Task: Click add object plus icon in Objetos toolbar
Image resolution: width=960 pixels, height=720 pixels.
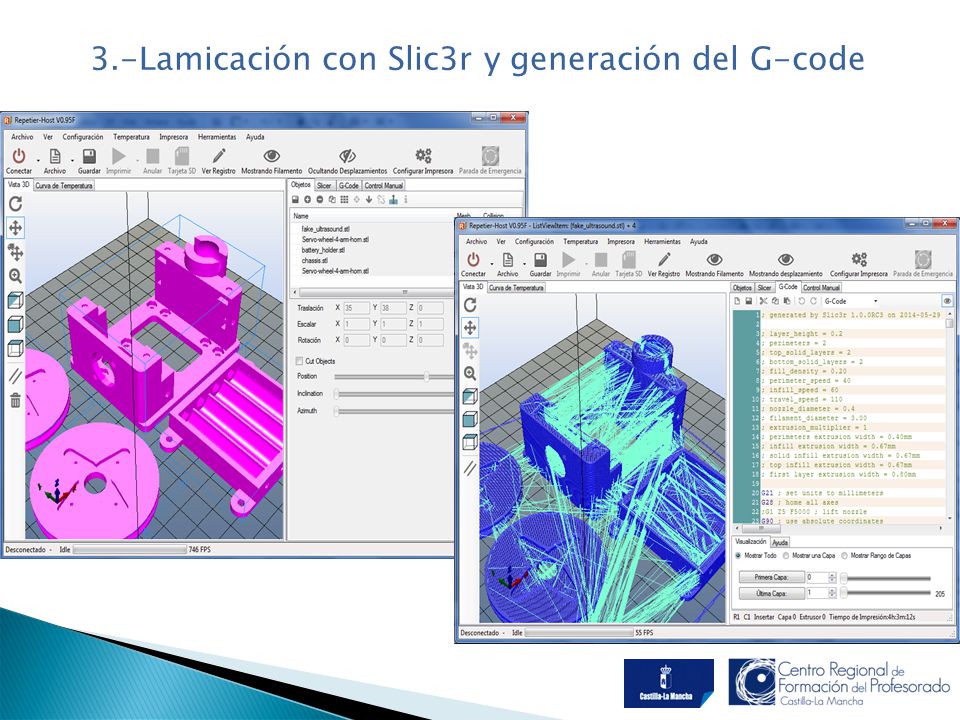Action: coord(307,200)
